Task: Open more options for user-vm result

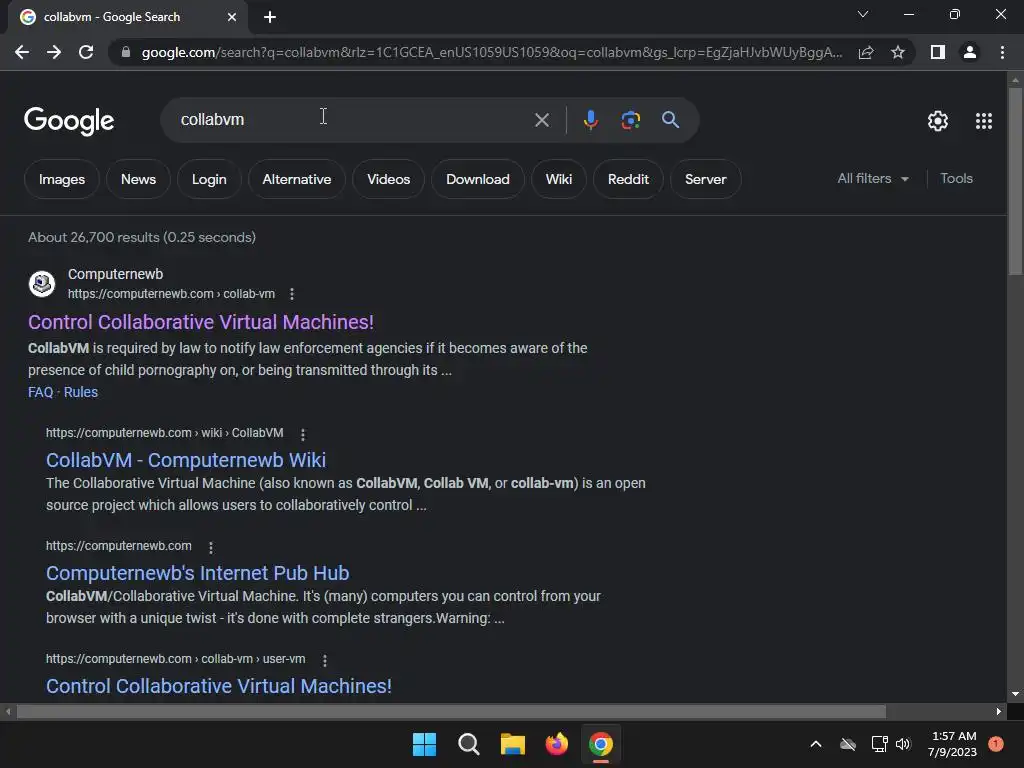Action: pos(325,660)
